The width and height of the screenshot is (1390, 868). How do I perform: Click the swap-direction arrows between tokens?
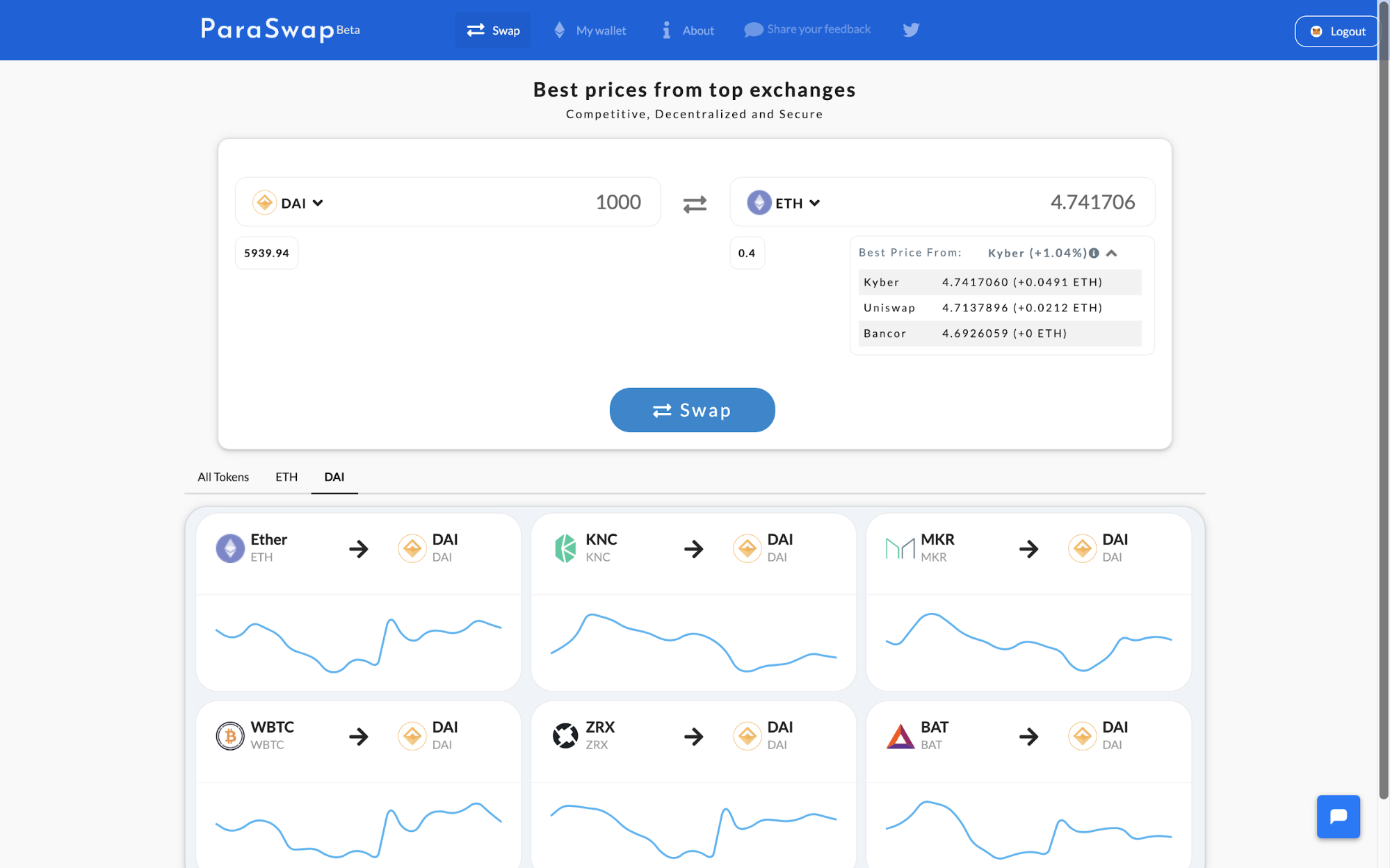click(x=694, y=204)
